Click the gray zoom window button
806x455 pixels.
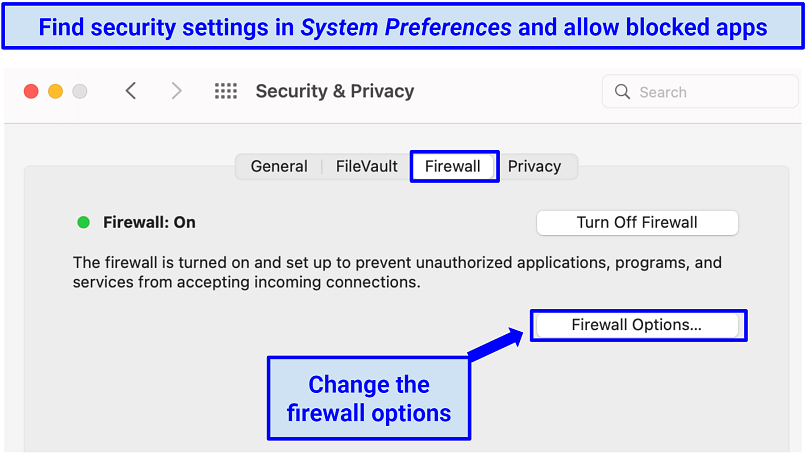point(79,91)
